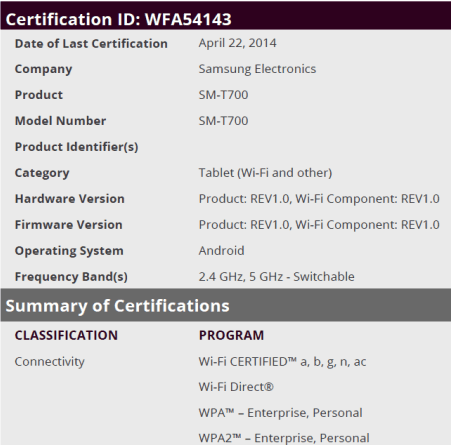Image resolution: width=451 pixels, height=445 pixels.
Task: Click the Wi-Fi Direct program entry
Action: 236,387
